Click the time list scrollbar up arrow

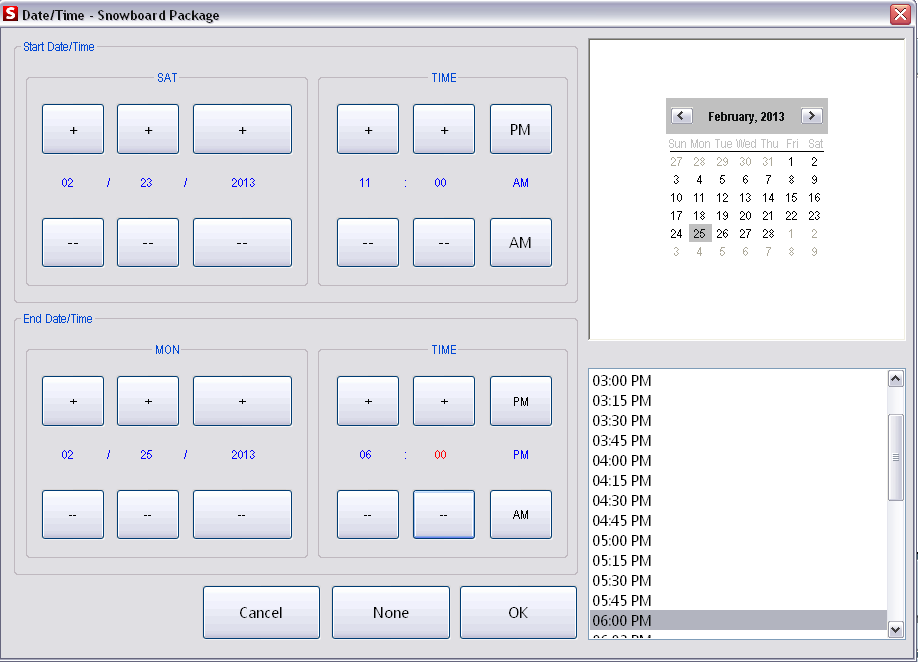click(x=897, y=377)
